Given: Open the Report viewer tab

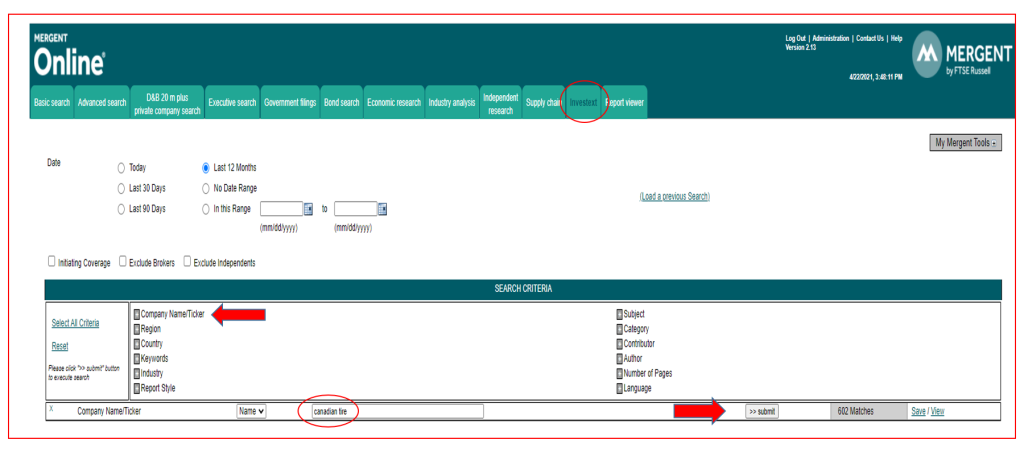Looking at the screenshot, I should click(625, 103).
